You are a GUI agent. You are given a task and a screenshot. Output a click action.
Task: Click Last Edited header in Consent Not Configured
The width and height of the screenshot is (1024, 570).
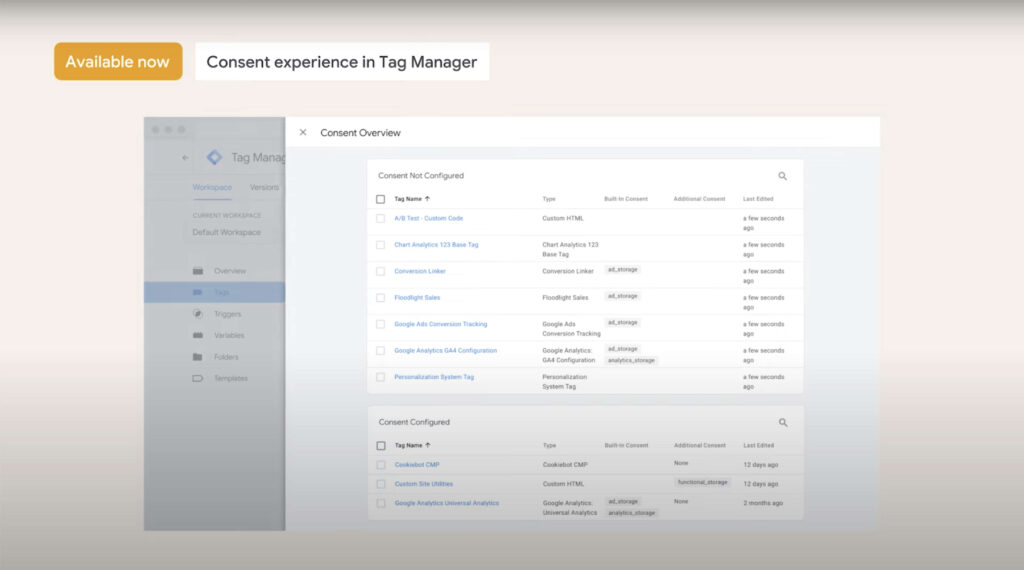[758, 198]
